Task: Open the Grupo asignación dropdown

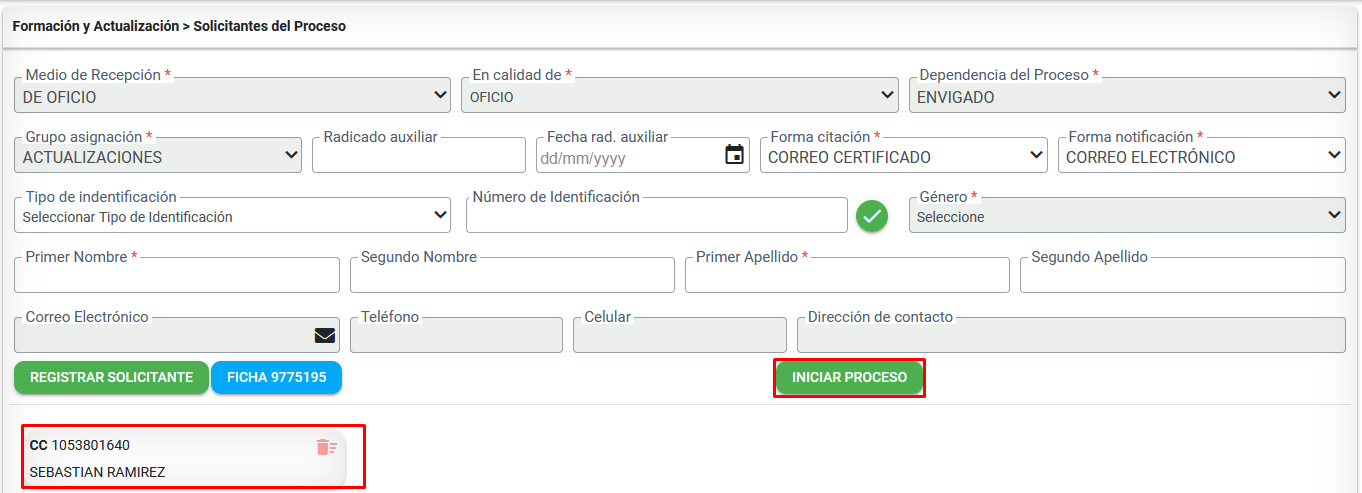Action: click(x=158, y=155)
